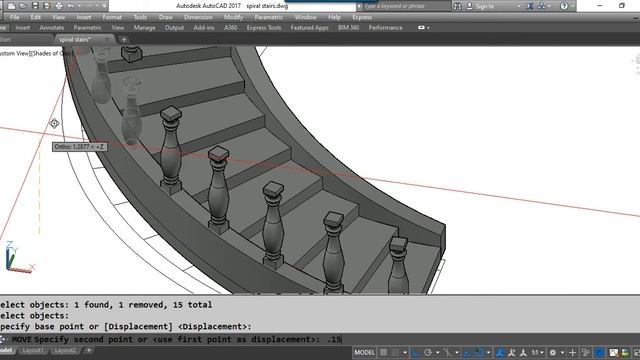The height and width of the screenshot is (360, 640).
Task: Click the Autodesk Exchange Apps X icon
Action: [530, 6]
